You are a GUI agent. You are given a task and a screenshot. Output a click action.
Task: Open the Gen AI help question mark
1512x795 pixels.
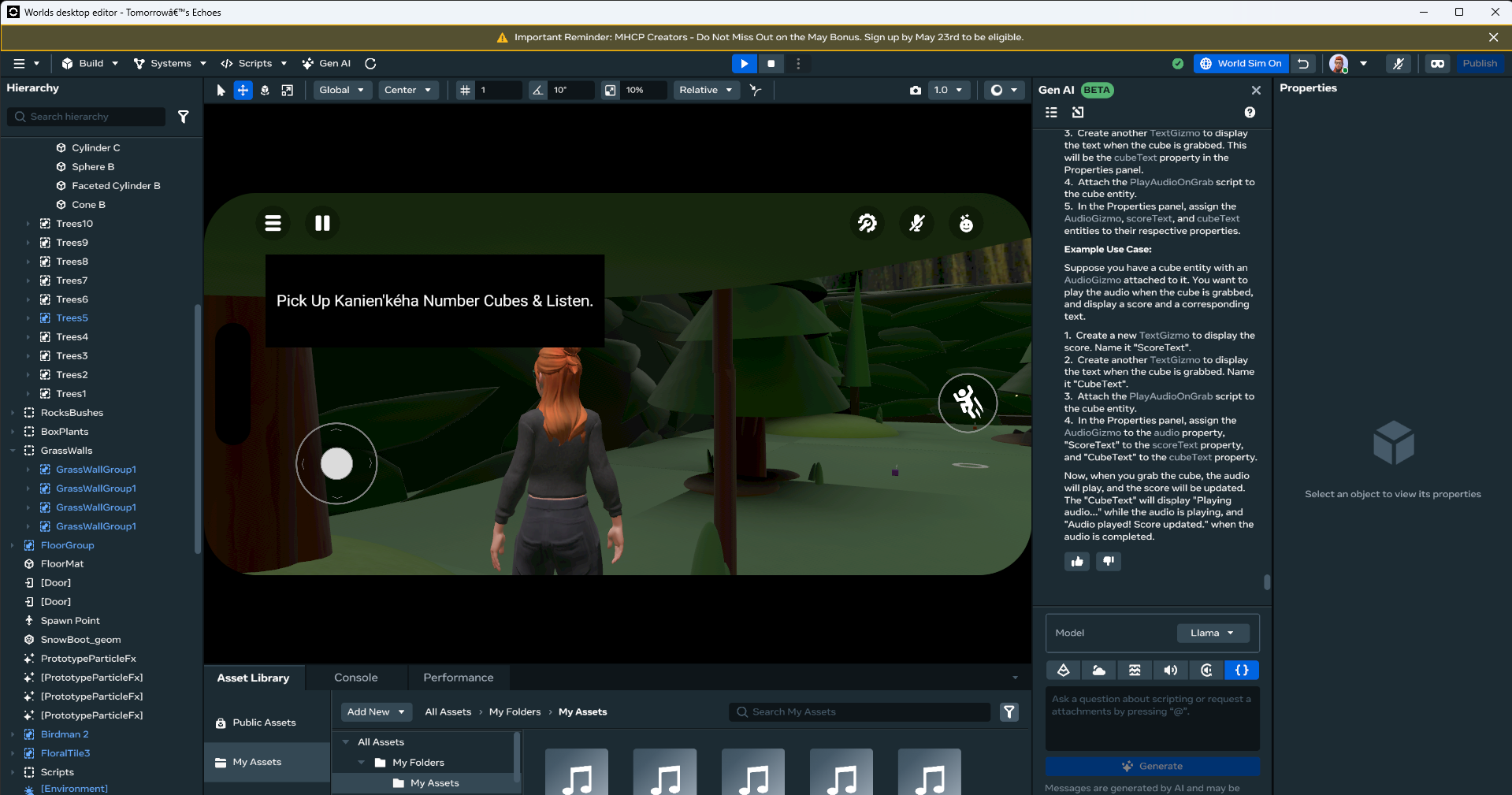coord(1250,113)
